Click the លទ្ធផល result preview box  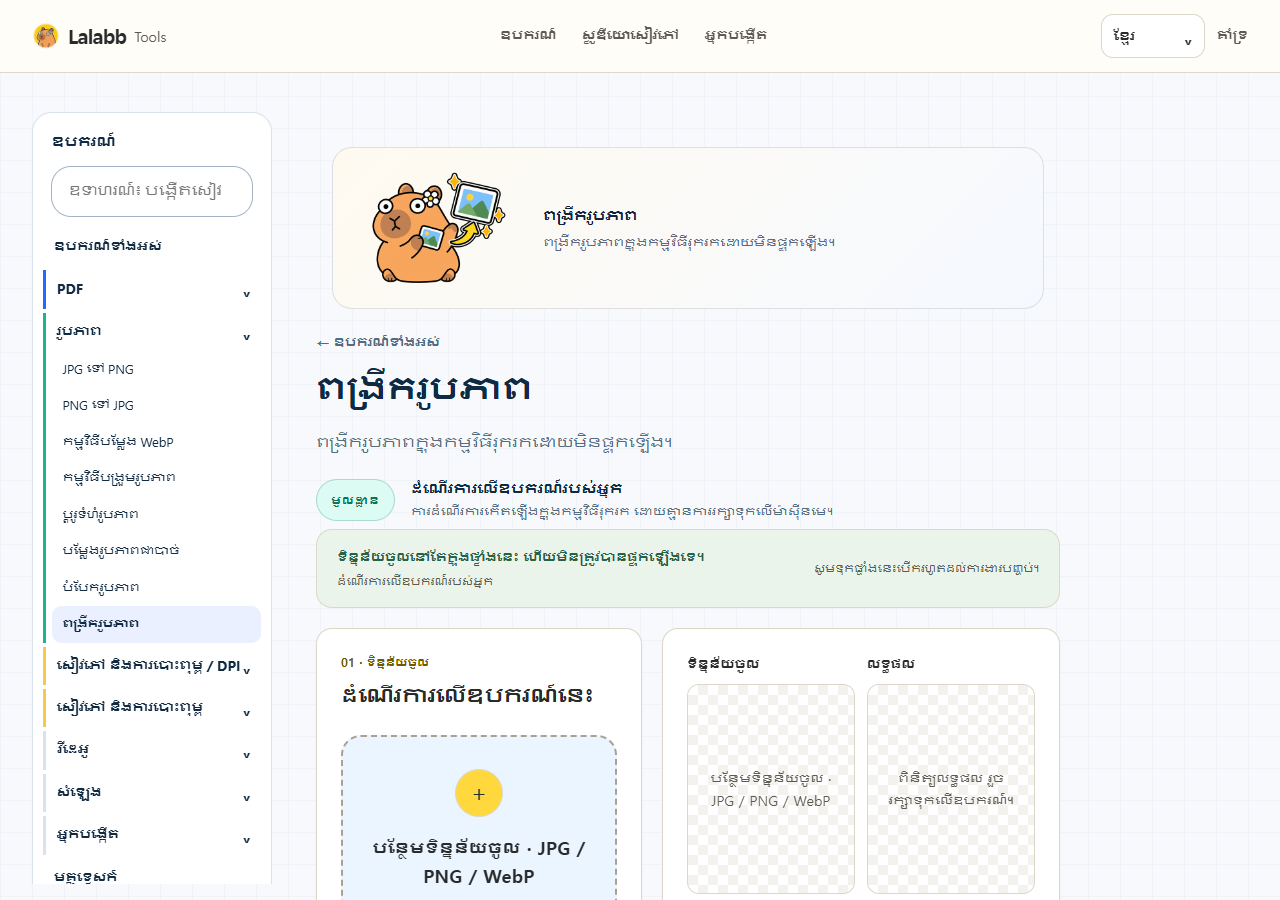951,789
